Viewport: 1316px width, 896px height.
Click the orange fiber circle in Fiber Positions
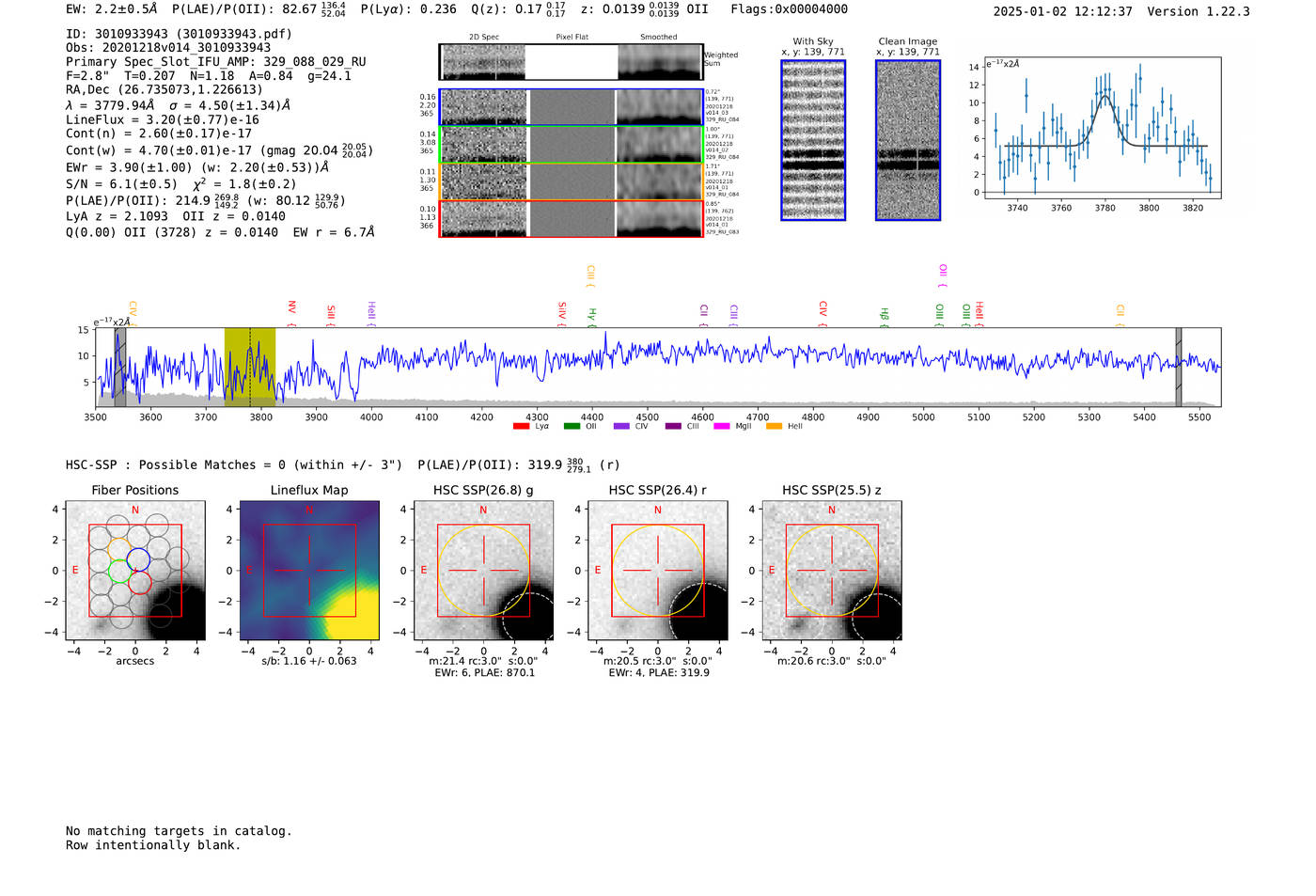tap(119, 549)
